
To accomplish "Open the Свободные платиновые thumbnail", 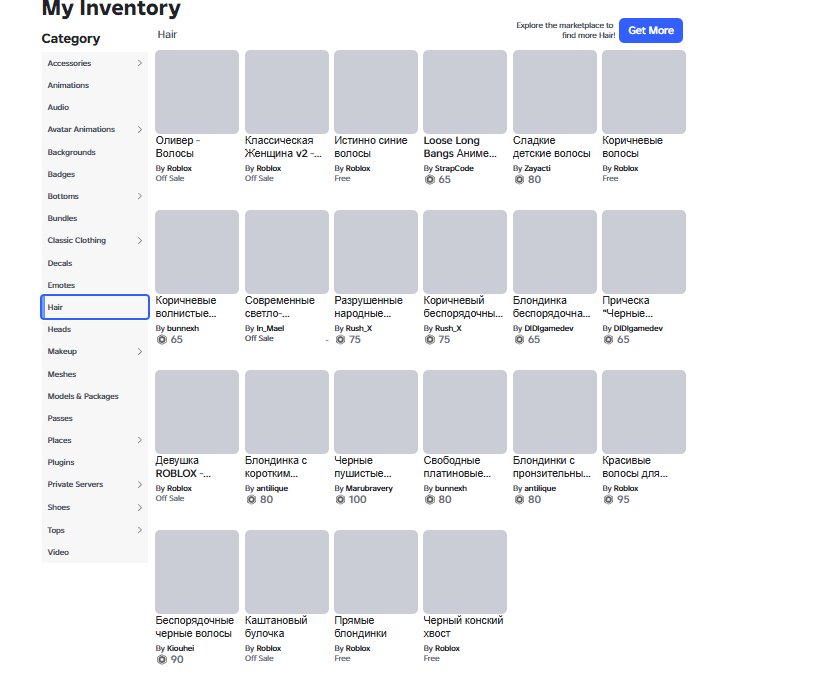I will pyautogui.click(x=465, y=412).
